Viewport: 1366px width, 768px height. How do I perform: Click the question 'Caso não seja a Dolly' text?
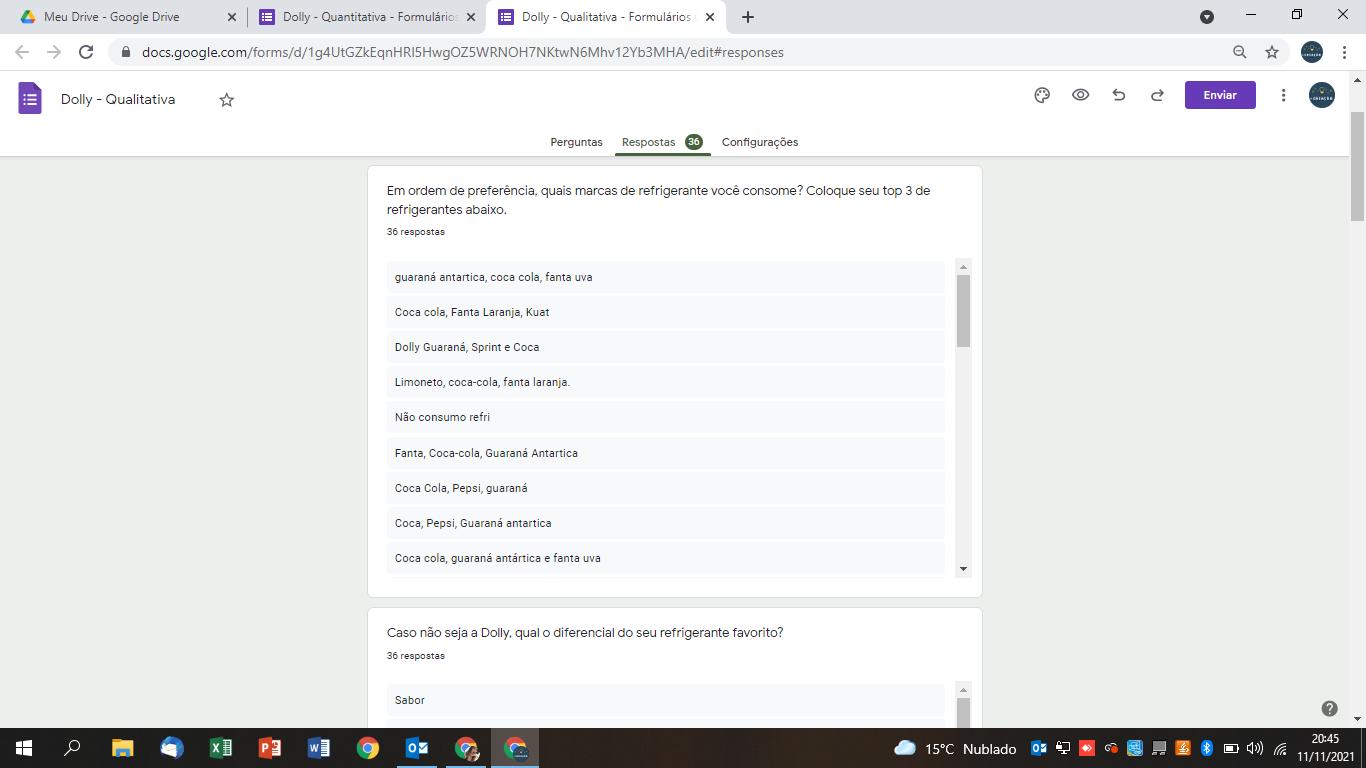[x=585, y=633]
